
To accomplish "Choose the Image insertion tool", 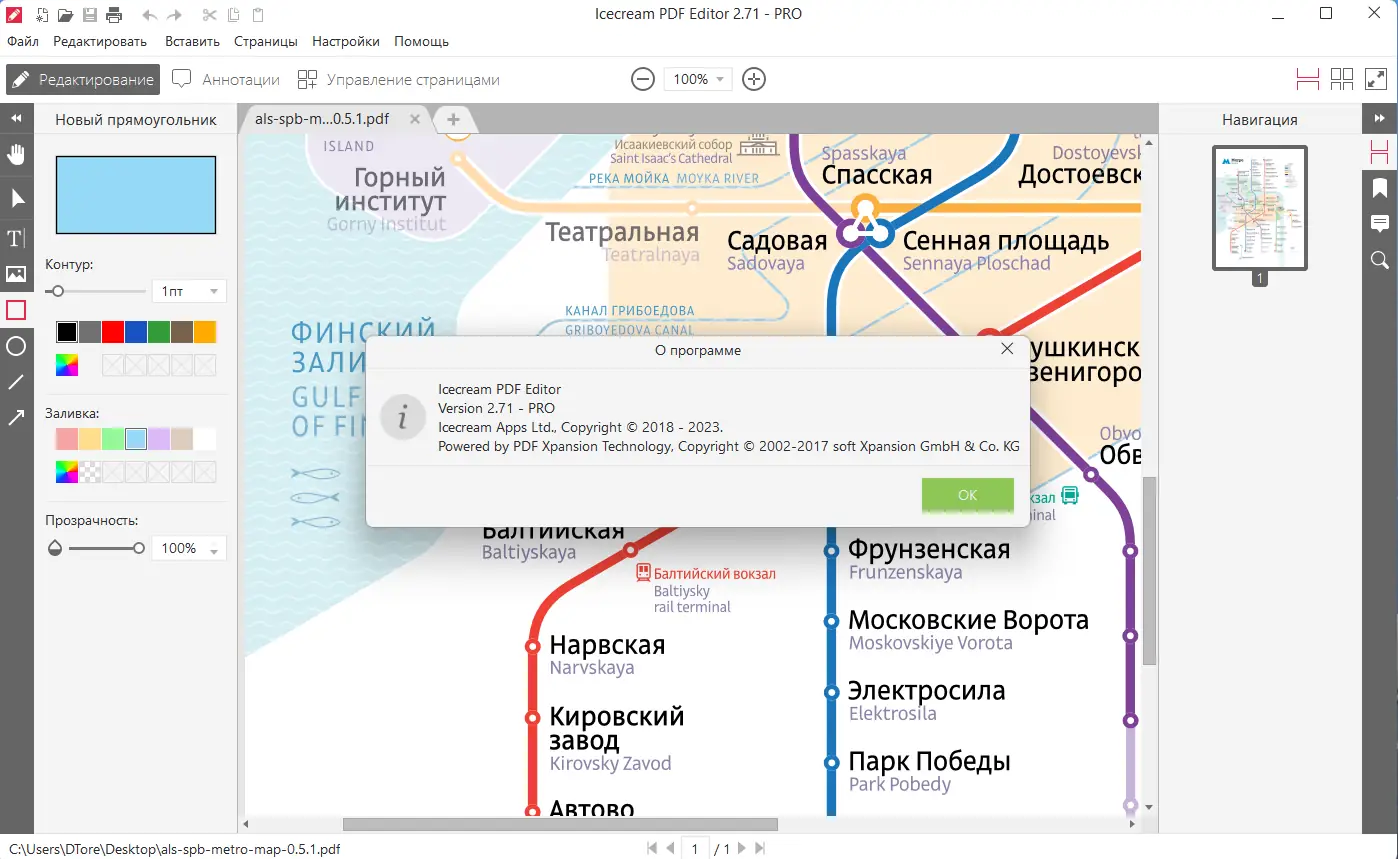I will pyautogui.click(x=15, y=273).
